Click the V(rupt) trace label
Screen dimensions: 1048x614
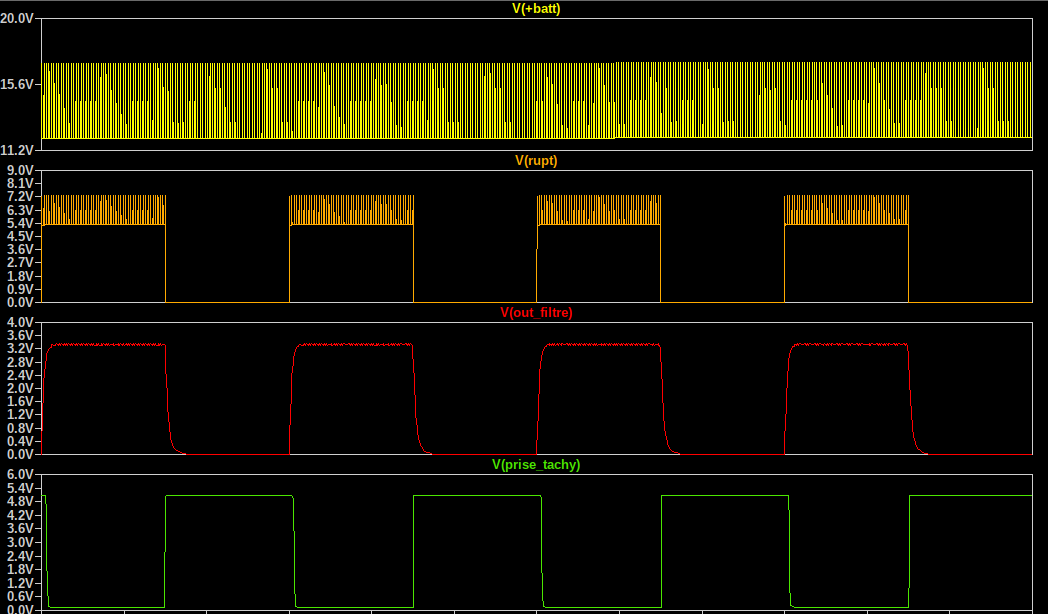(x=536, y=160)
